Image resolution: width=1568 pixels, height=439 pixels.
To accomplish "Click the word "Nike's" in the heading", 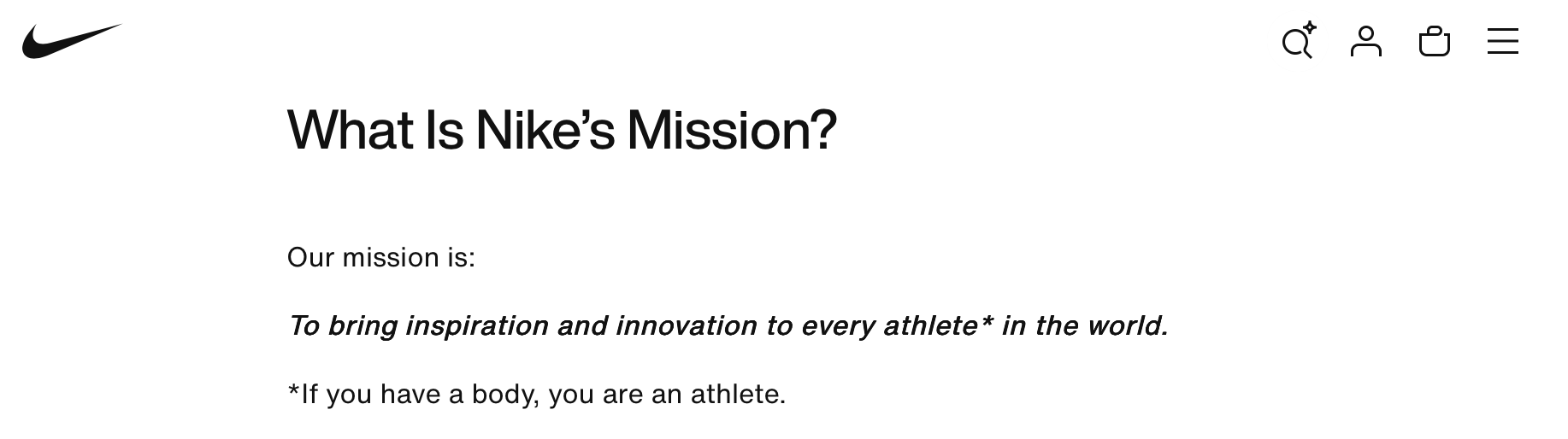I will click(545, 131).
